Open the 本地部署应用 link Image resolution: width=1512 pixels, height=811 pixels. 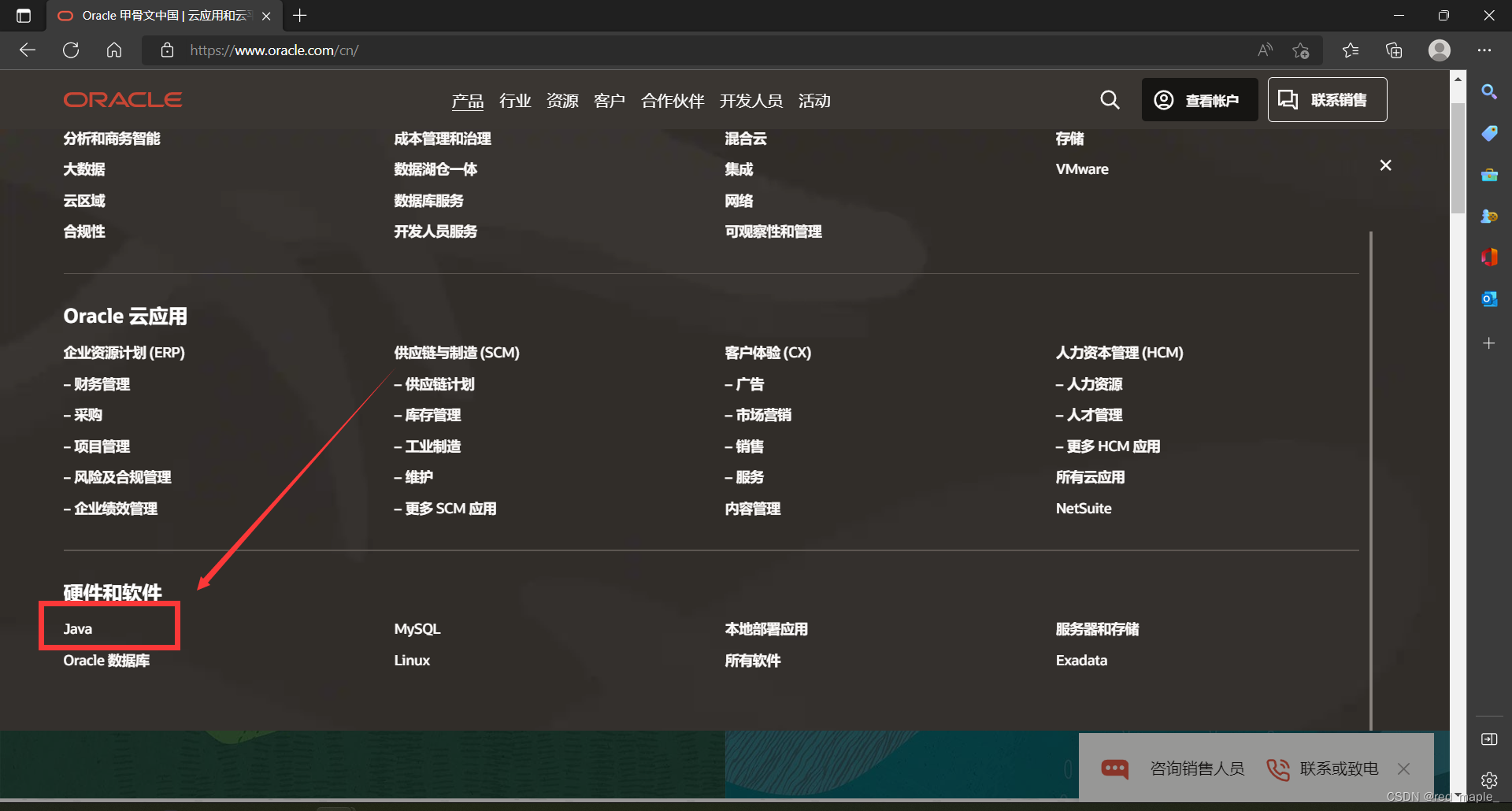coord(766,629)
